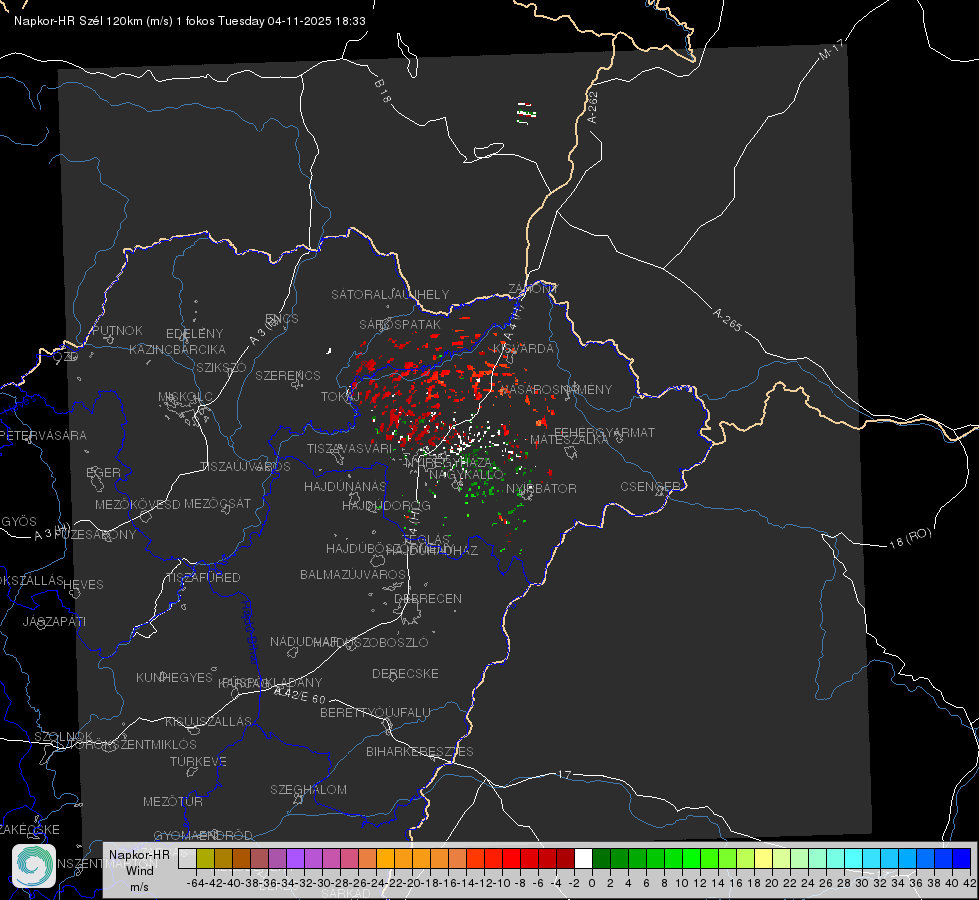Image resolution: width=979 pixels, height=900 pixels.
Task: Choose the deep blue swatch between 40 and 42
Action: point(962,858)
